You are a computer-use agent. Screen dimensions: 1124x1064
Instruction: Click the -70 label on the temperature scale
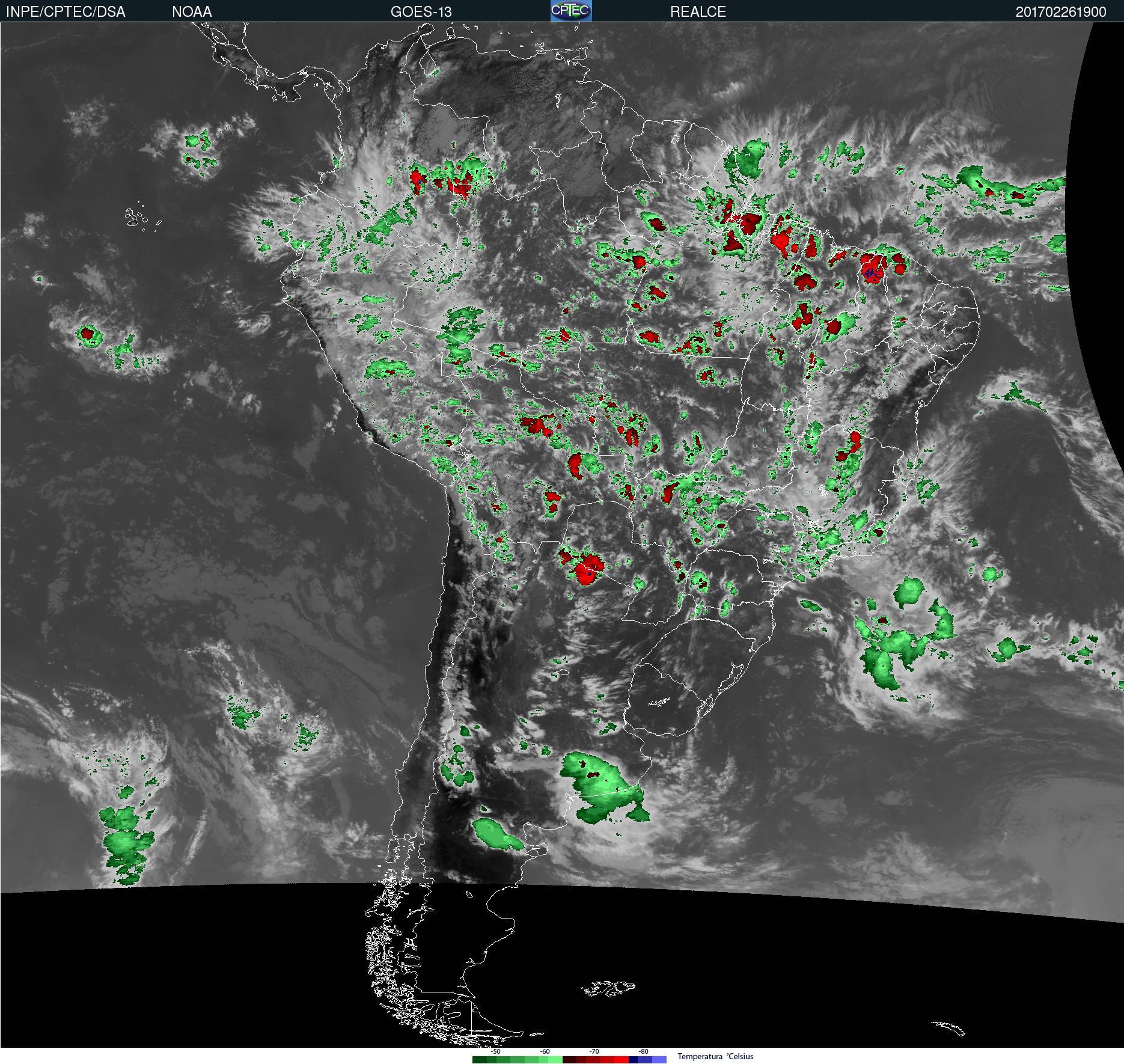click(594, 1052)
